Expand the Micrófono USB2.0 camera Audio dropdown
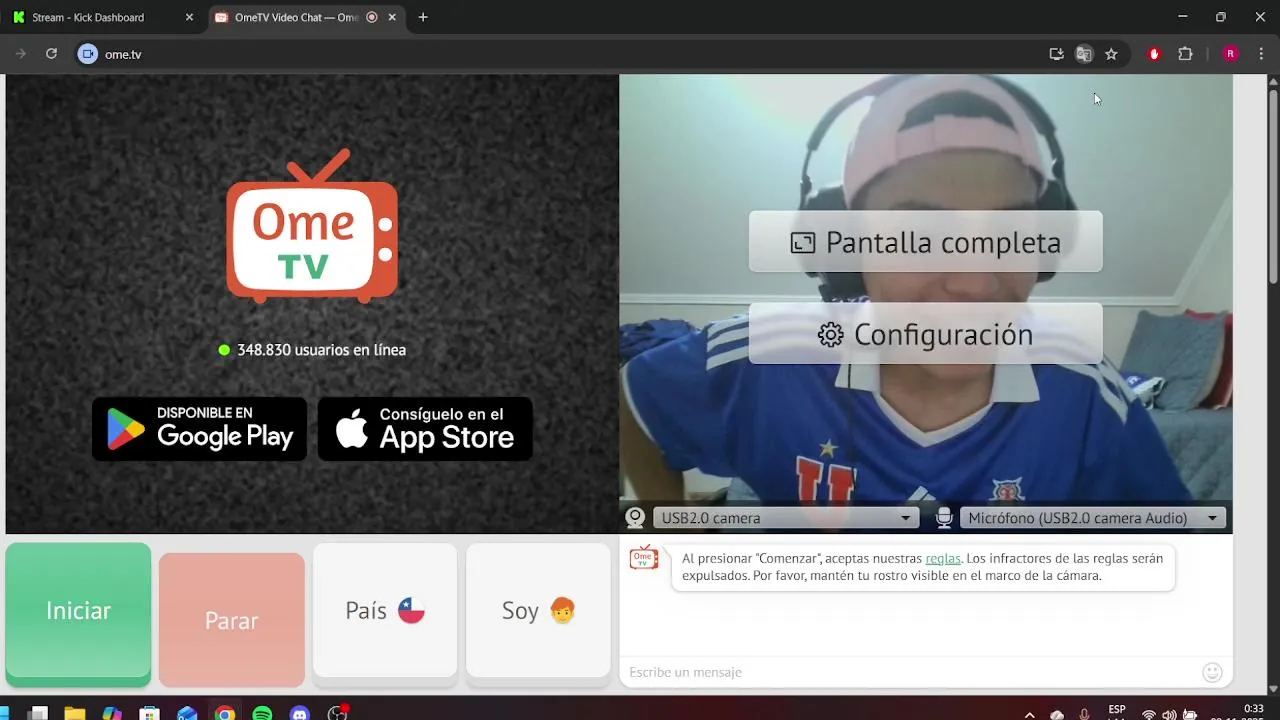Viewport: 1280px width, 720px height. point(1093,518)
